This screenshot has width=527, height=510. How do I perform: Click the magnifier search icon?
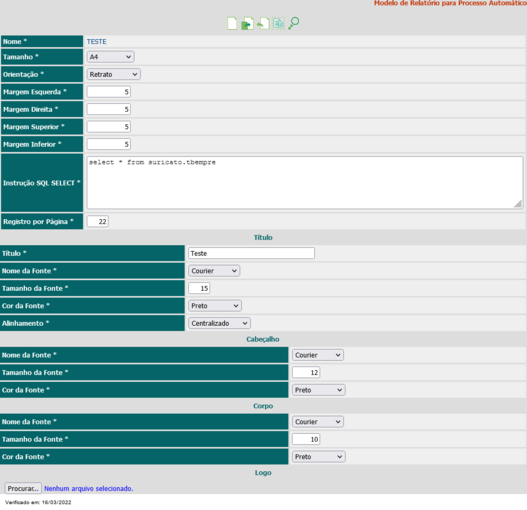pos(294,24)
